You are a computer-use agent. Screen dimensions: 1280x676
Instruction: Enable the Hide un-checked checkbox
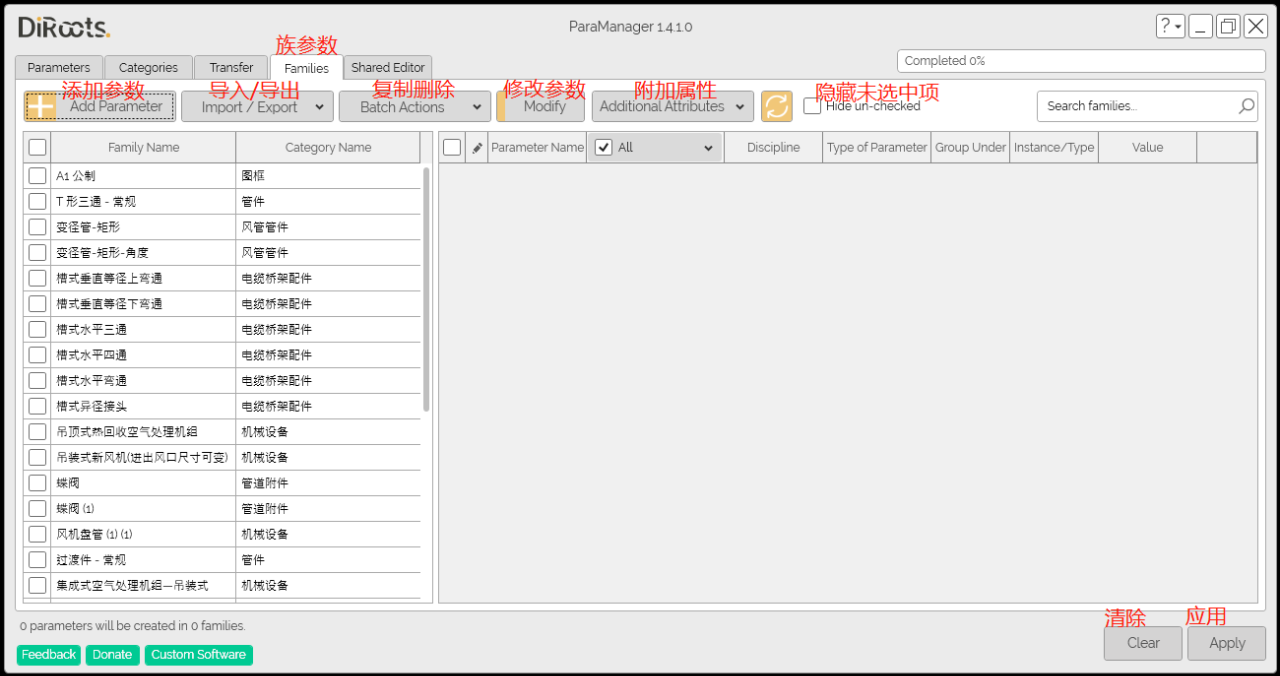click(812, 106)
